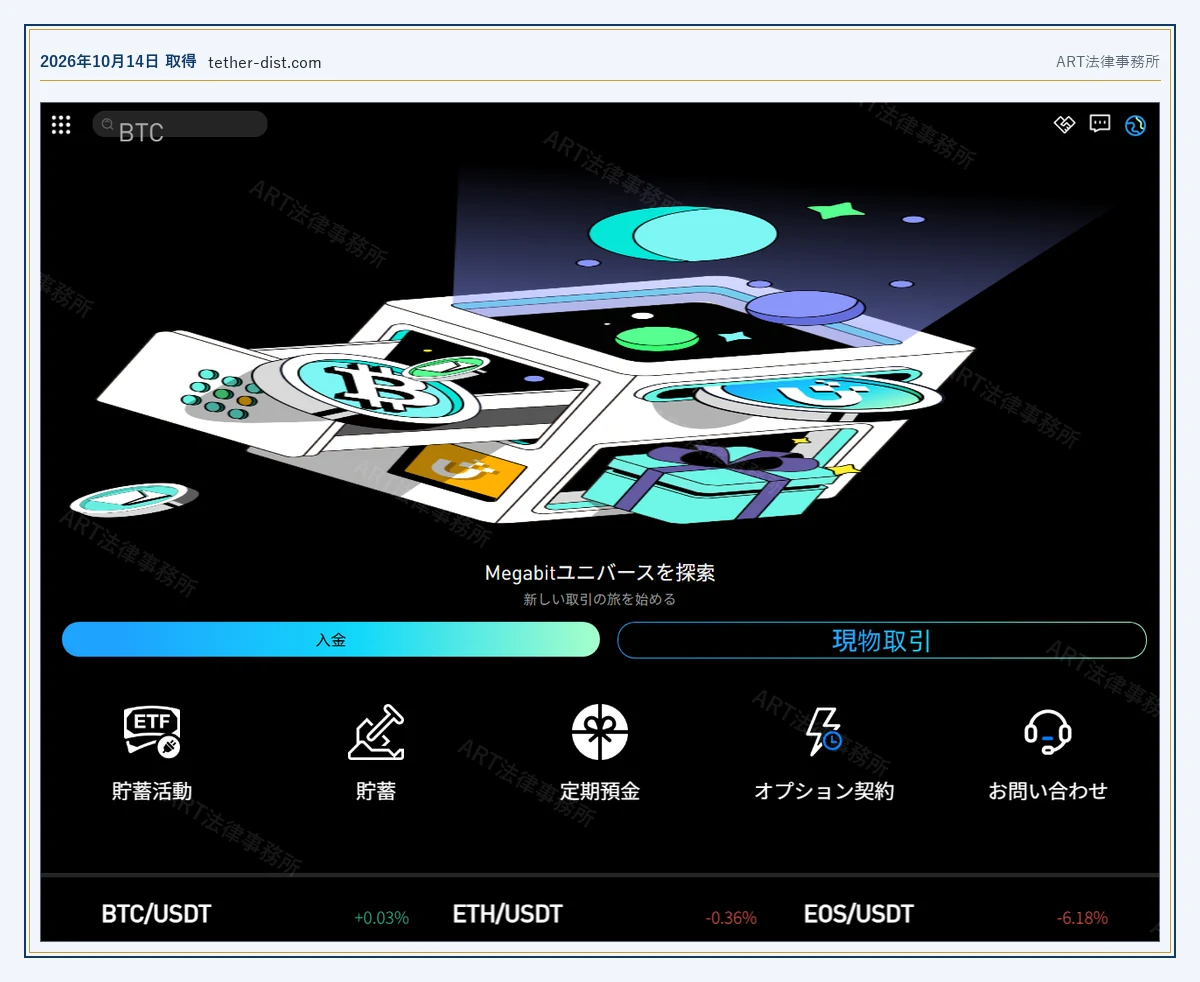The height and width of the screenshot is (982, 1200).
Task: Click the +0.03% change value
Action: [x=381, y=917]
